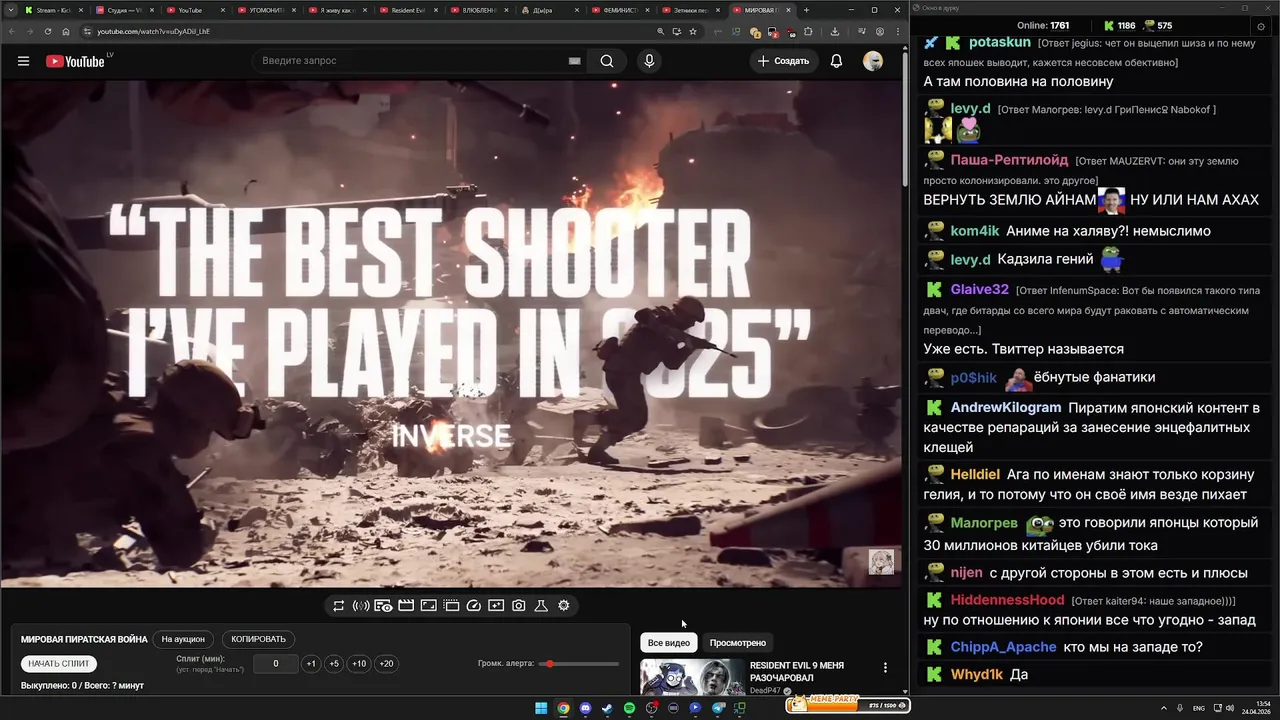Click the browser back arrow
This screenshot has width=1280, height=720.
11,31
